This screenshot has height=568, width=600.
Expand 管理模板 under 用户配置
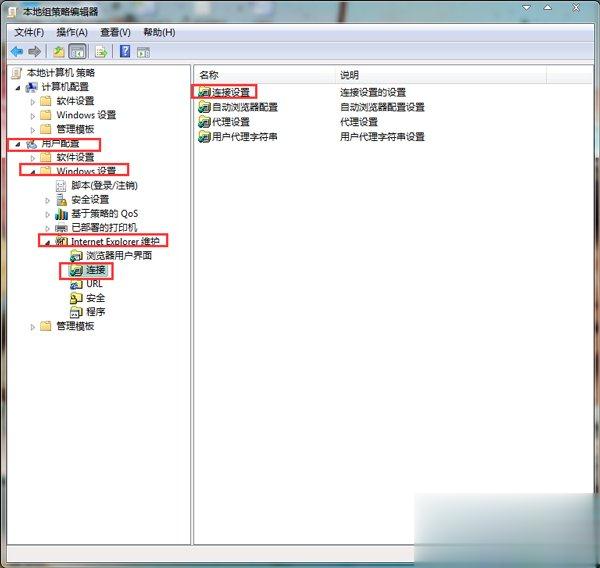point(33,327)
